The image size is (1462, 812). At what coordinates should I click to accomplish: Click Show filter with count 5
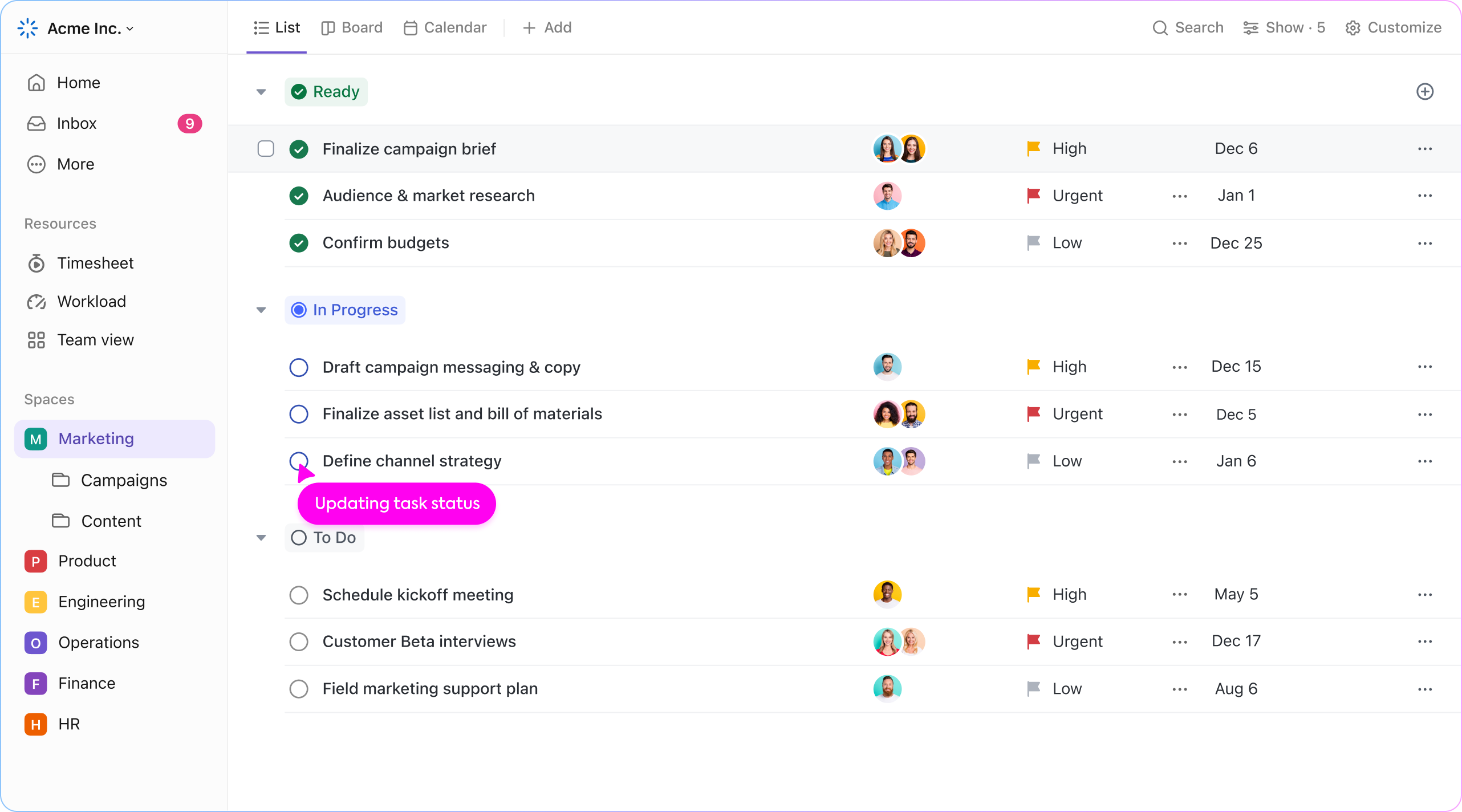[1285, 28]
